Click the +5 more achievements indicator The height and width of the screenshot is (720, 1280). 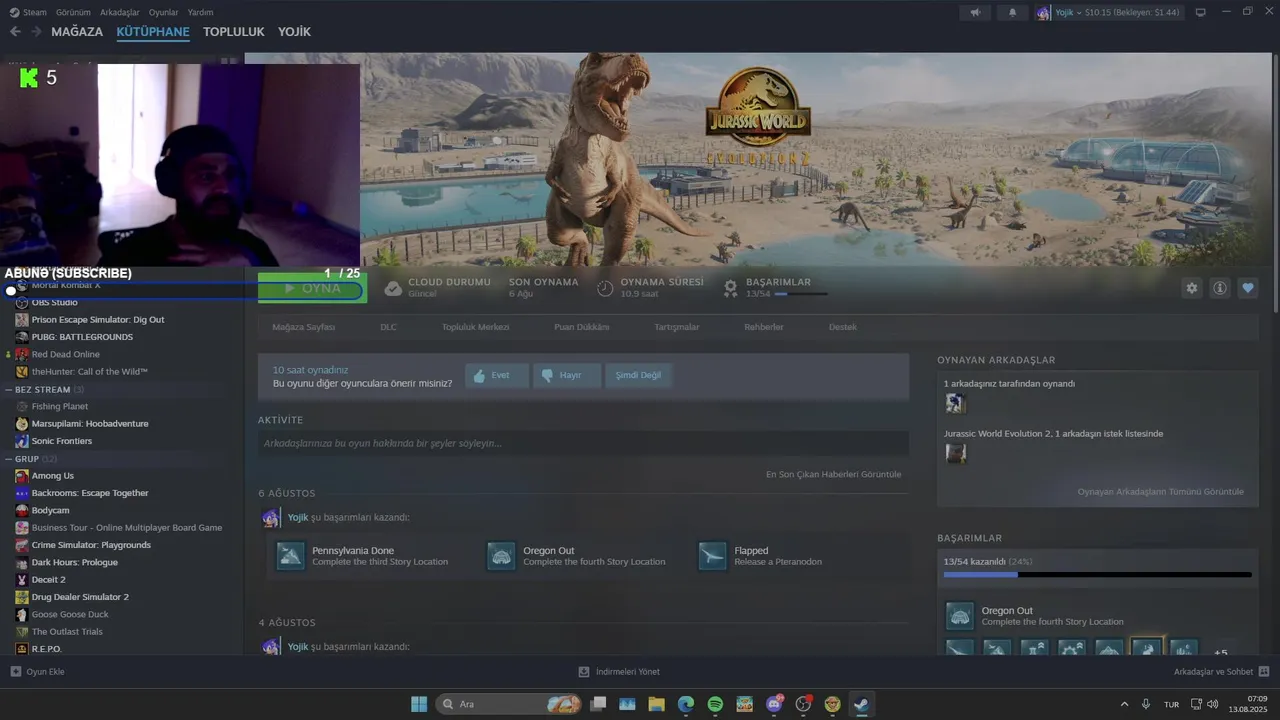coord(1220,652)
